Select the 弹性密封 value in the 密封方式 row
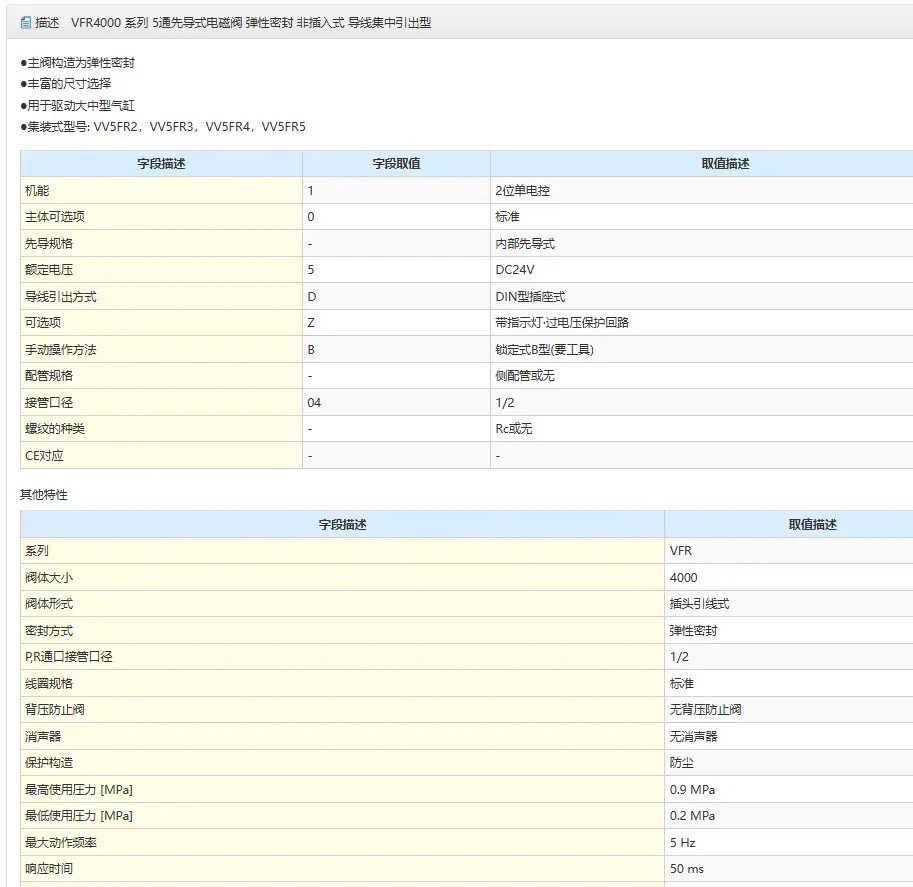The width and height of the screenshot is (913, 887). (789, 630)
